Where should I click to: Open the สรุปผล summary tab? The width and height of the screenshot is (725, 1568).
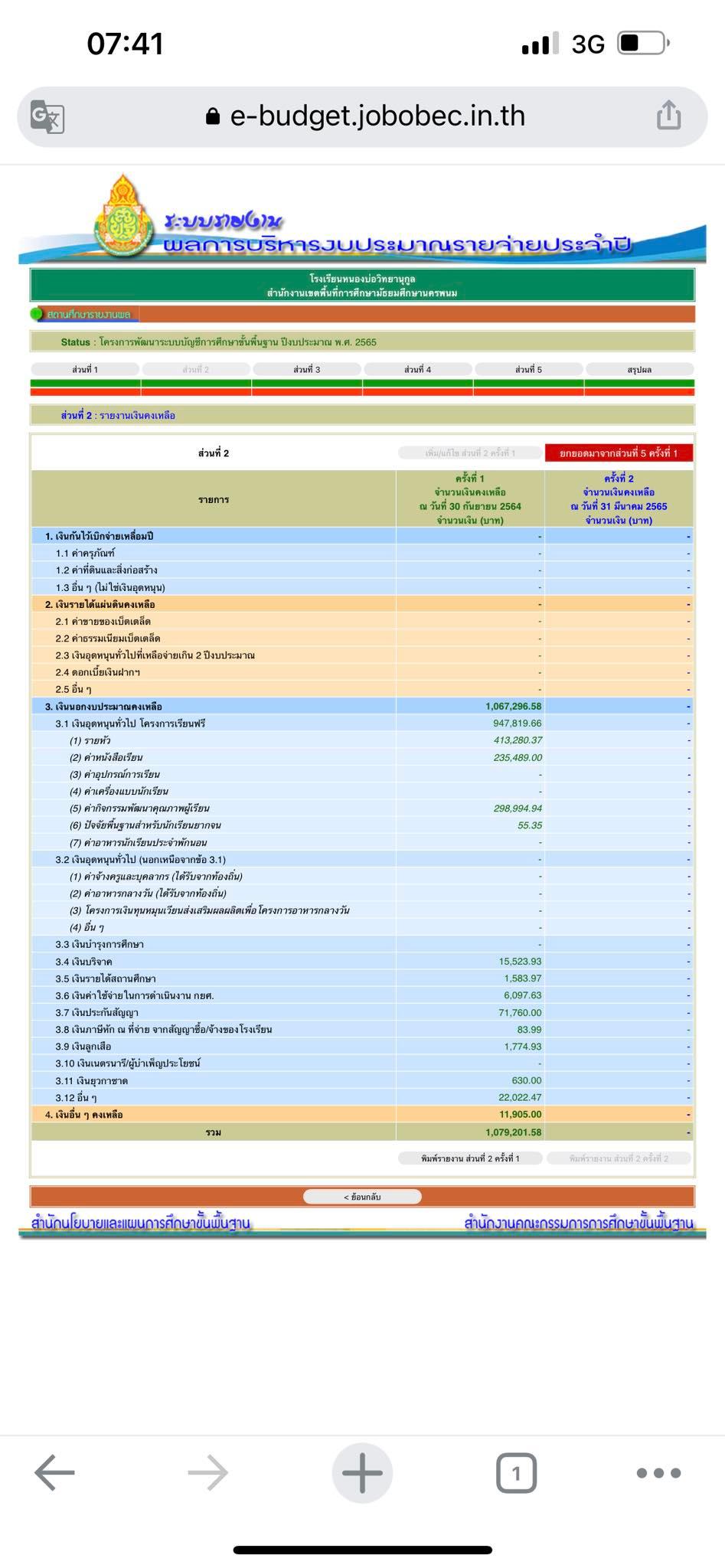(639, 369)
